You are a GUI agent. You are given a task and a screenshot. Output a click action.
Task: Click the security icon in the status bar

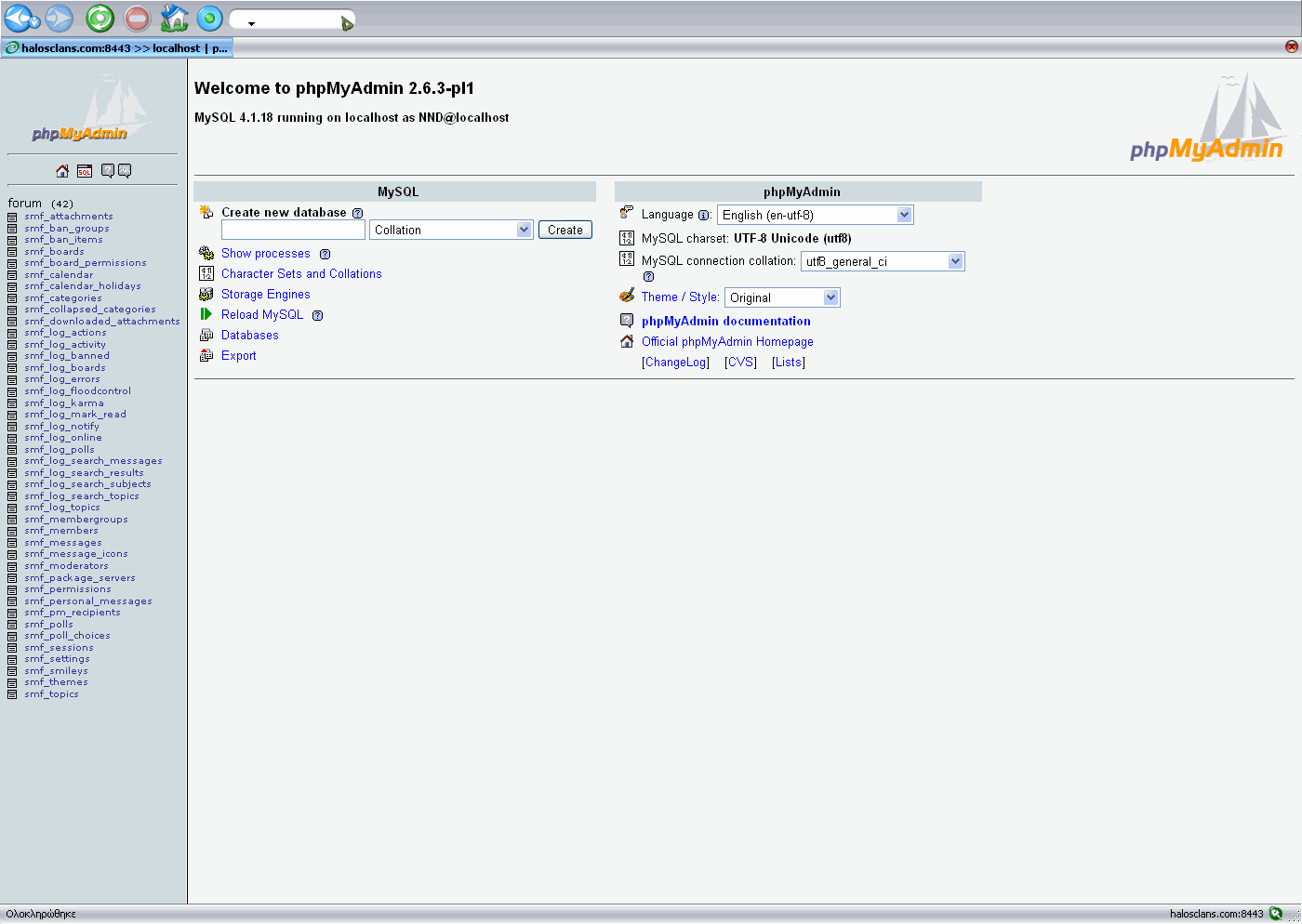tap(1276, 914)
